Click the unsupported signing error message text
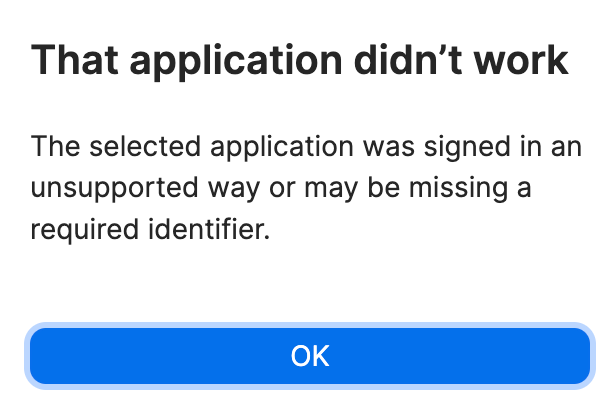 pyautogui.click(x=306, y=188)
